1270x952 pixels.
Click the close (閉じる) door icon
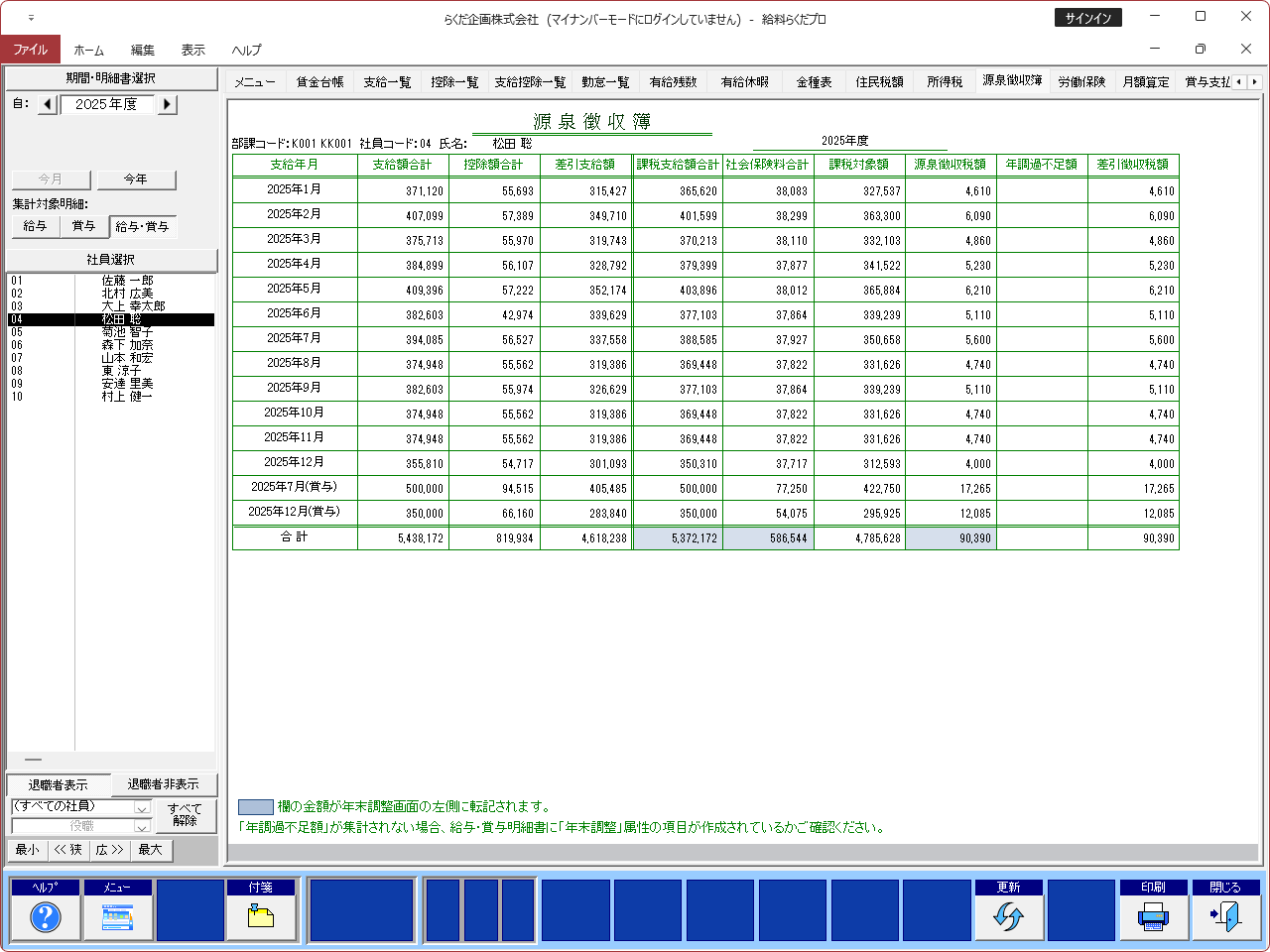1225,917
